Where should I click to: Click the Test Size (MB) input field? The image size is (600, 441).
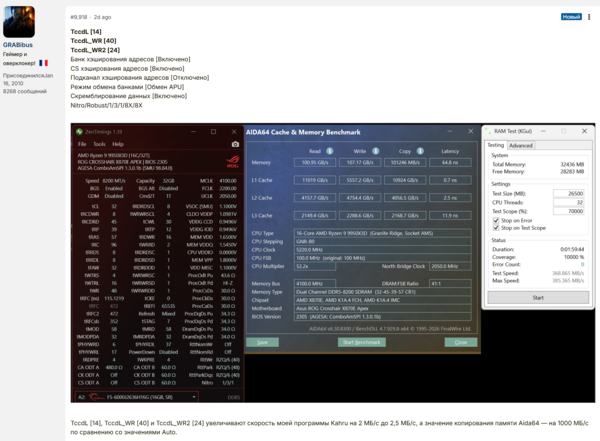pos(569,194)
